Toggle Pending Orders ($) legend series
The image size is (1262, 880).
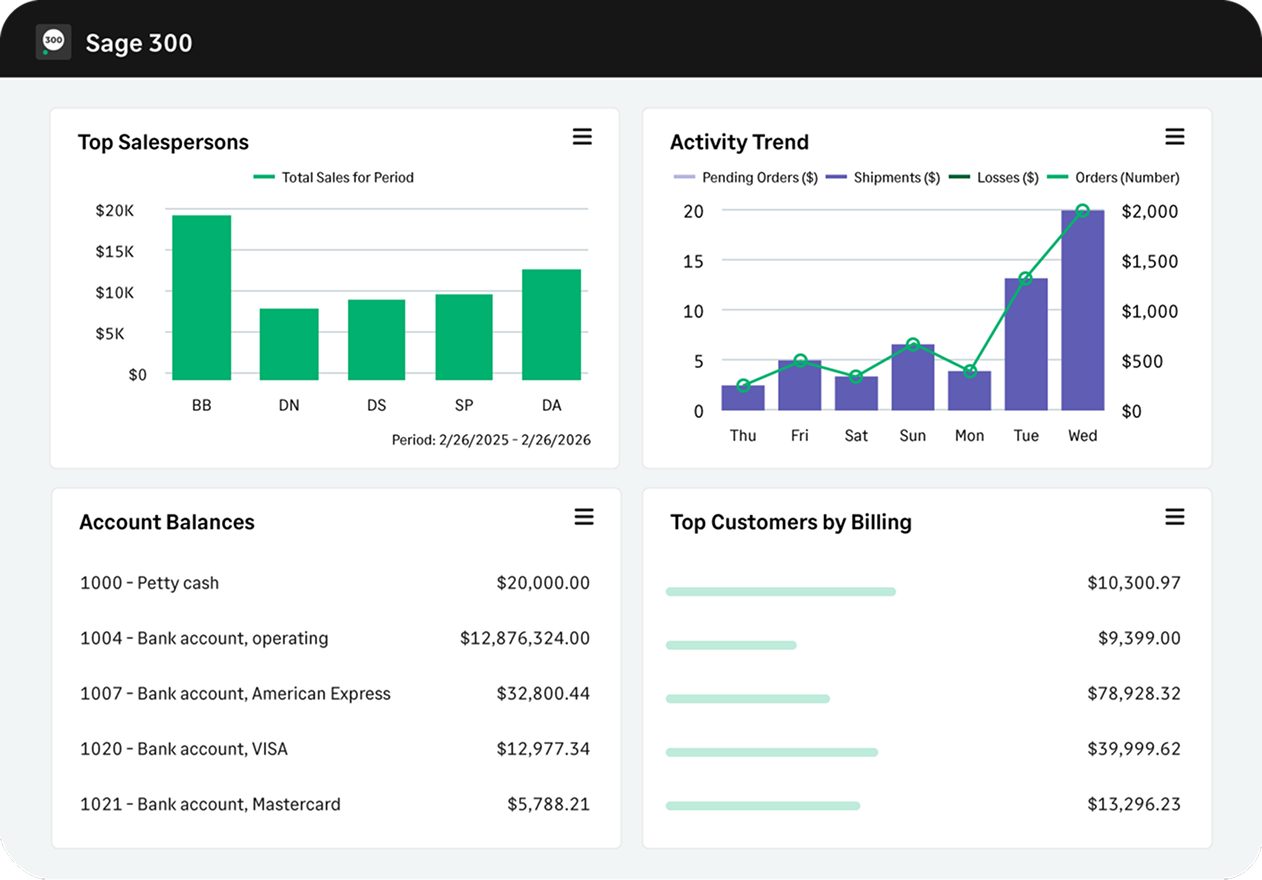[x=746, y=177]
